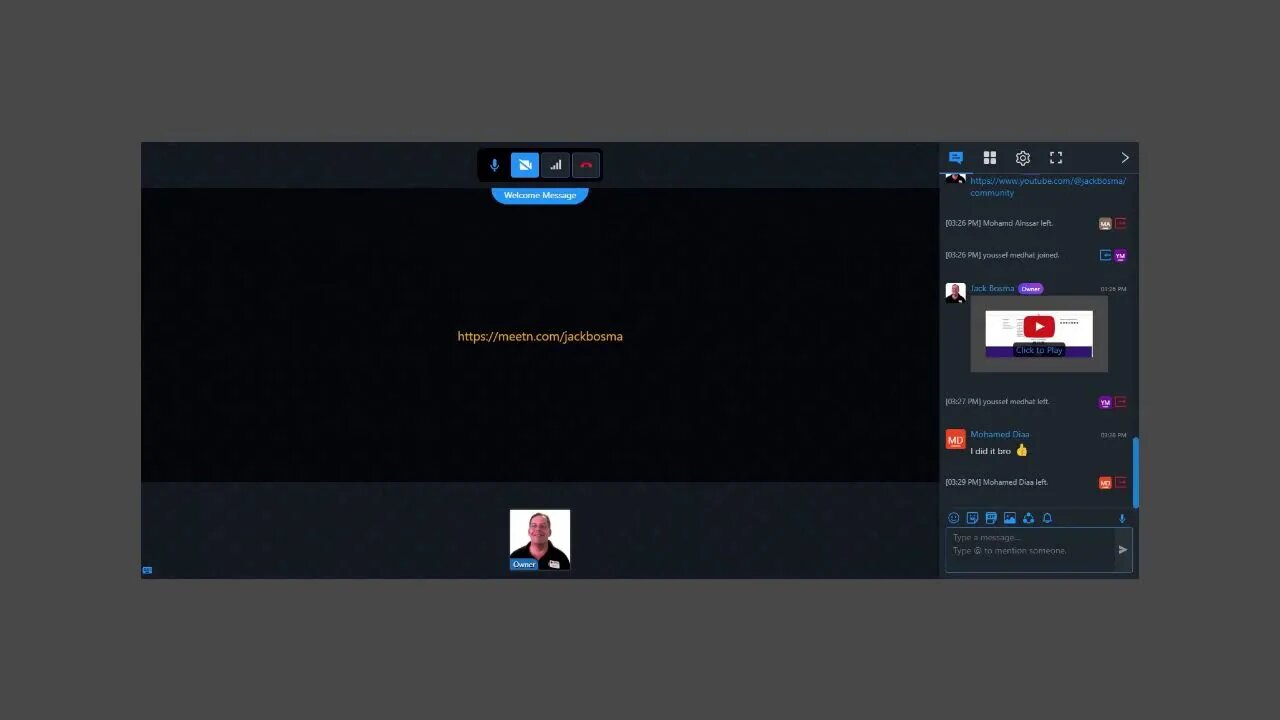Open the GIF picker icon
Viewport: 1280px width, 720px height.
[991, 518]
